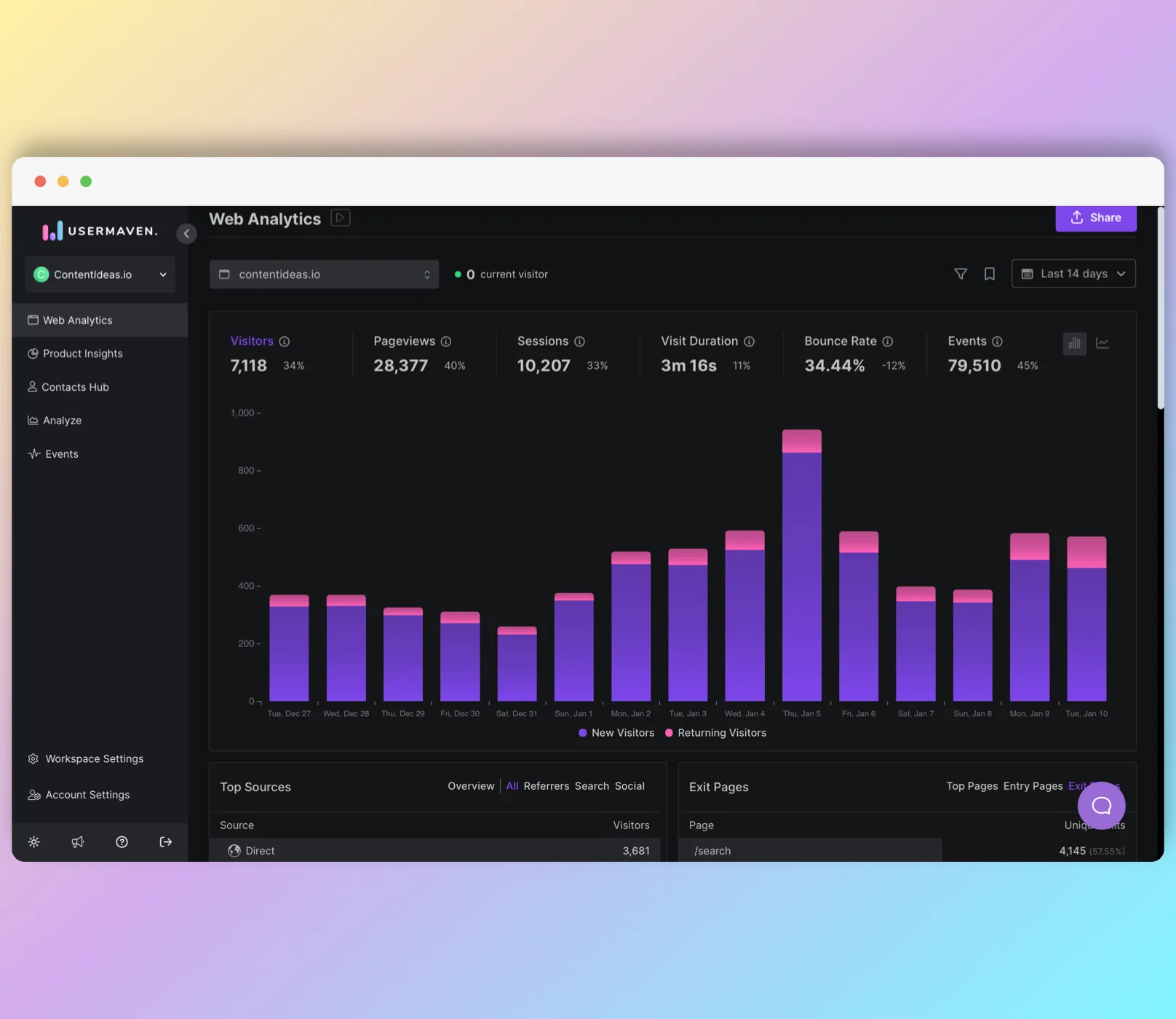Click the current visitor indicator
This screenshot has width=1176, height=1019.
tap(501, 274)
